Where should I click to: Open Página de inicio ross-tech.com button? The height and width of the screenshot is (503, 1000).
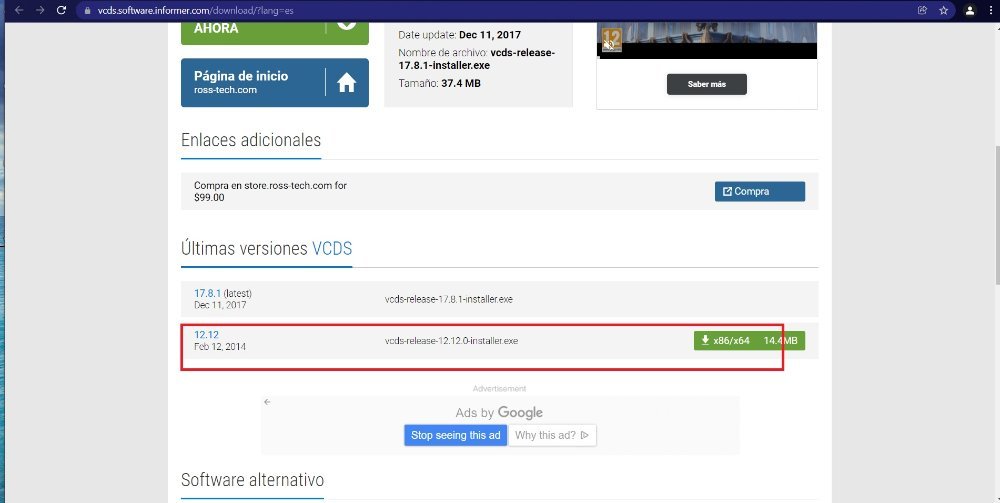[254, 82]
